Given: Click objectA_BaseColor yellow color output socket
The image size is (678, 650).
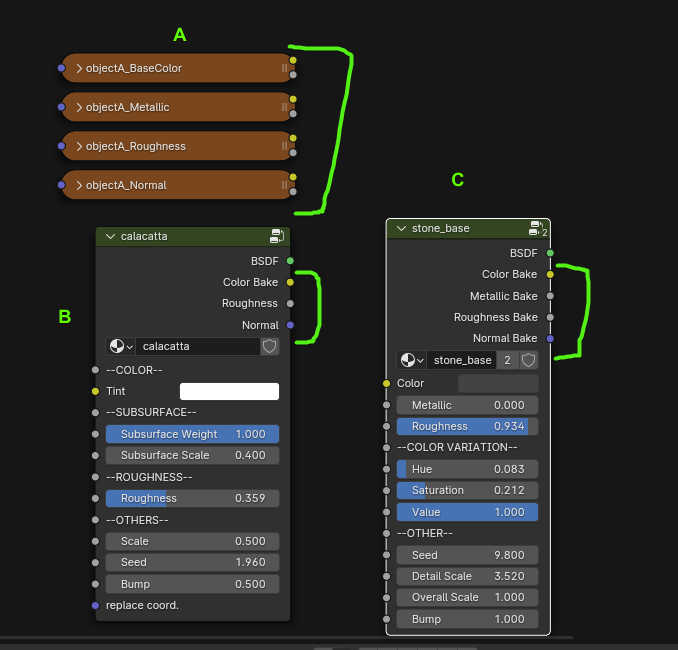Looking at the screenshot, I should [293, 60].
